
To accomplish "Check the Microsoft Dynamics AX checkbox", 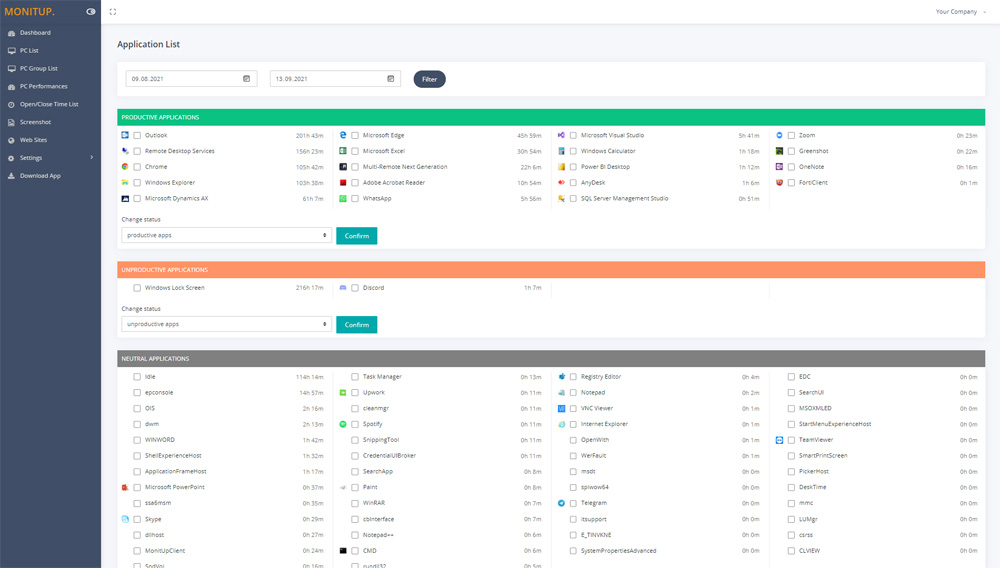I will tap(137, 198).
